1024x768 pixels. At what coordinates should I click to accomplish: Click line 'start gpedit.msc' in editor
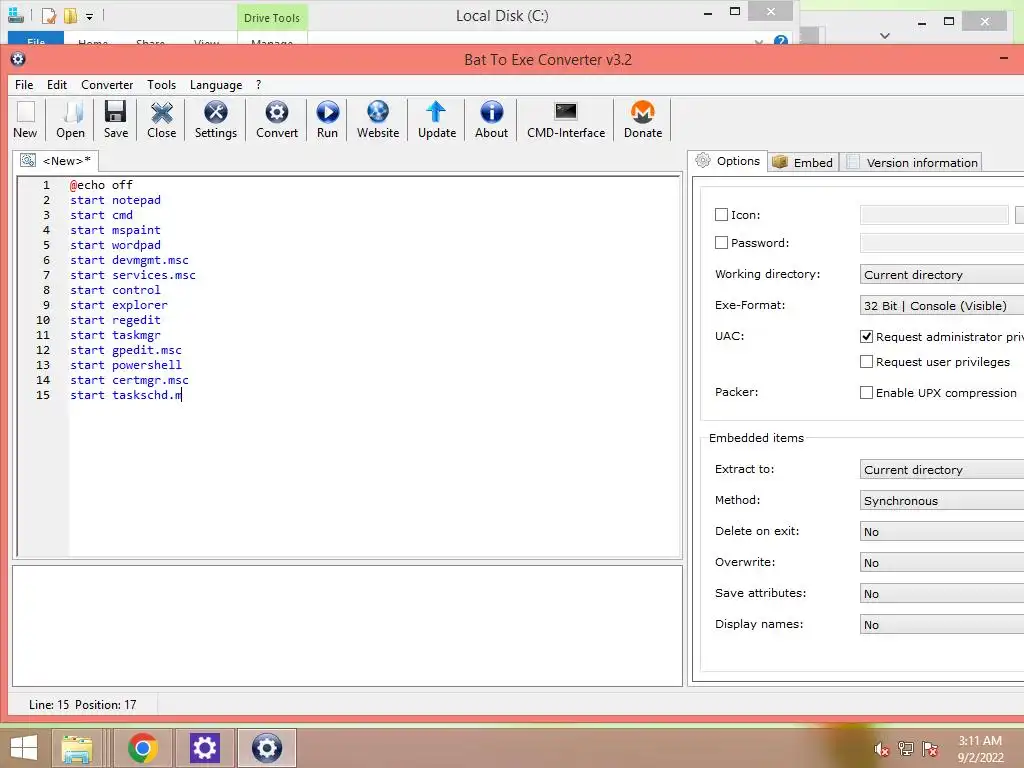coord(126,350)
